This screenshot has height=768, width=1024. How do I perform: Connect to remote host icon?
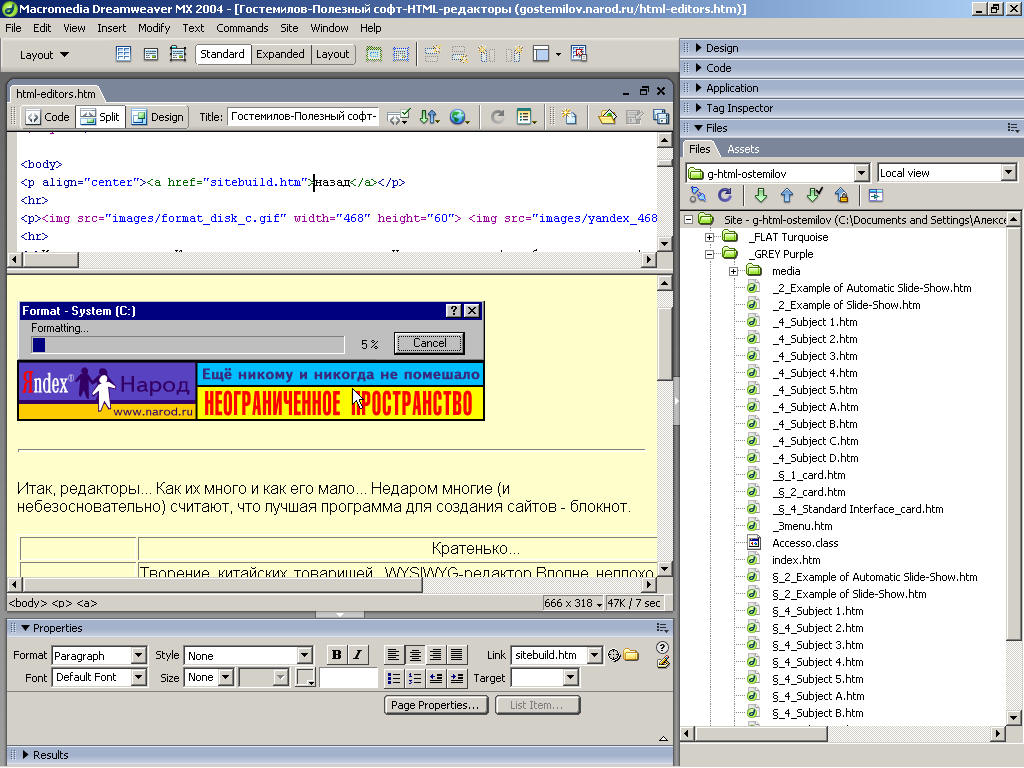click(697, 195)
